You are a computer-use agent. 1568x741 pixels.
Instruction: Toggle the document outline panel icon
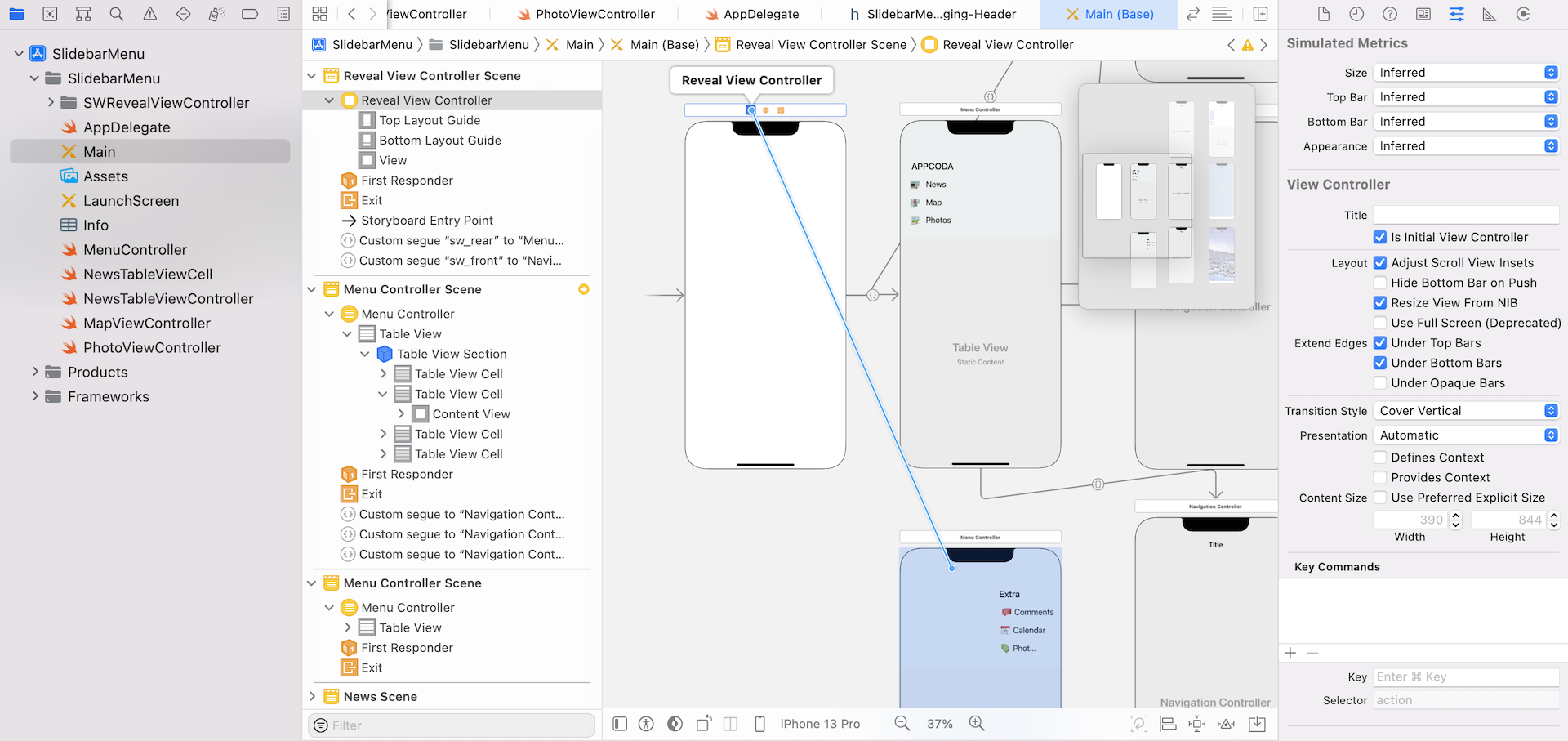(x=620, y=724)
